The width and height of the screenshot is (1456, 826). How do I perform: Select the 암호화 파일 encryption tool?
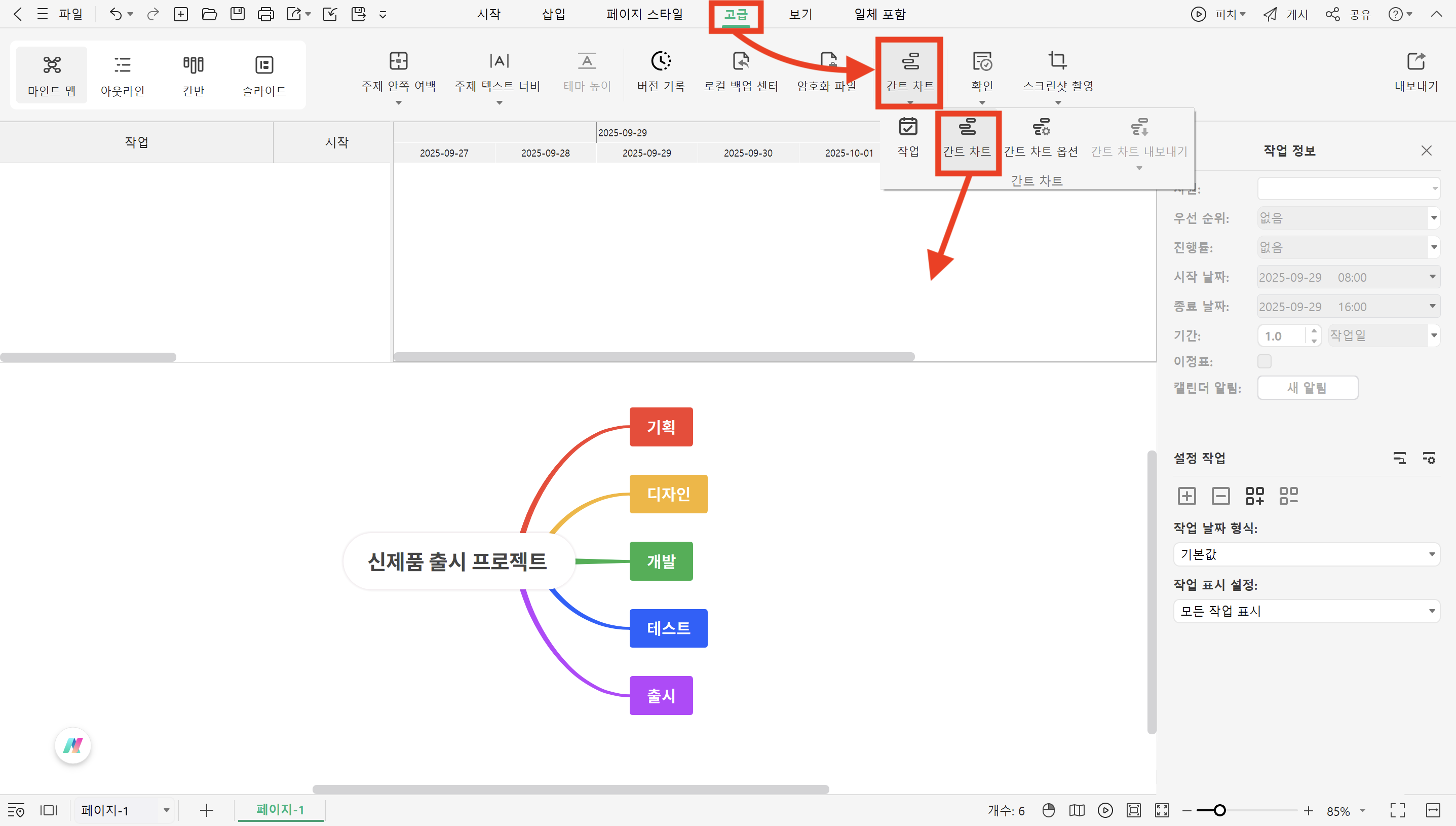tap(828, 72)
